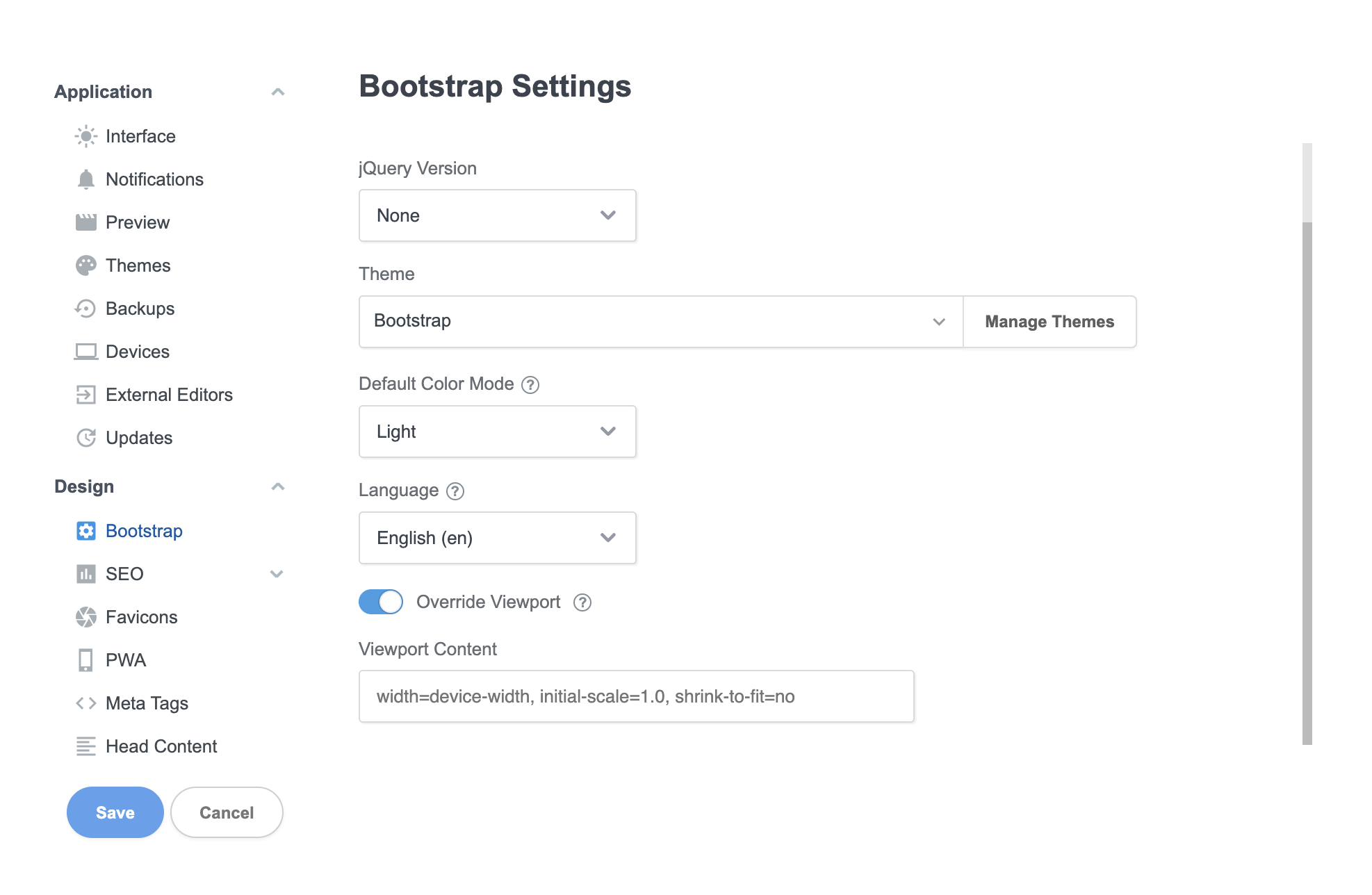
Task: Click the PWA phone icon
Action: (x=85, y=660)
